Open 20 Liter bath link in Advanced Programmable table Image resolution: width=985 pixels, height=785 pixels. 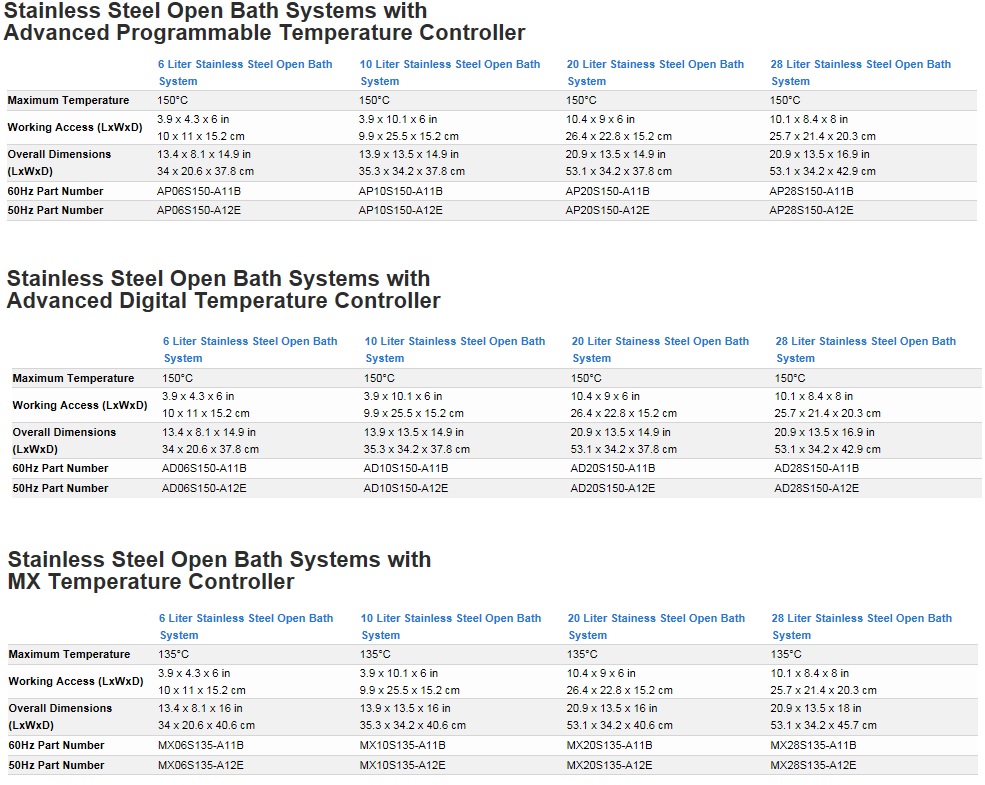pos(655,73)
